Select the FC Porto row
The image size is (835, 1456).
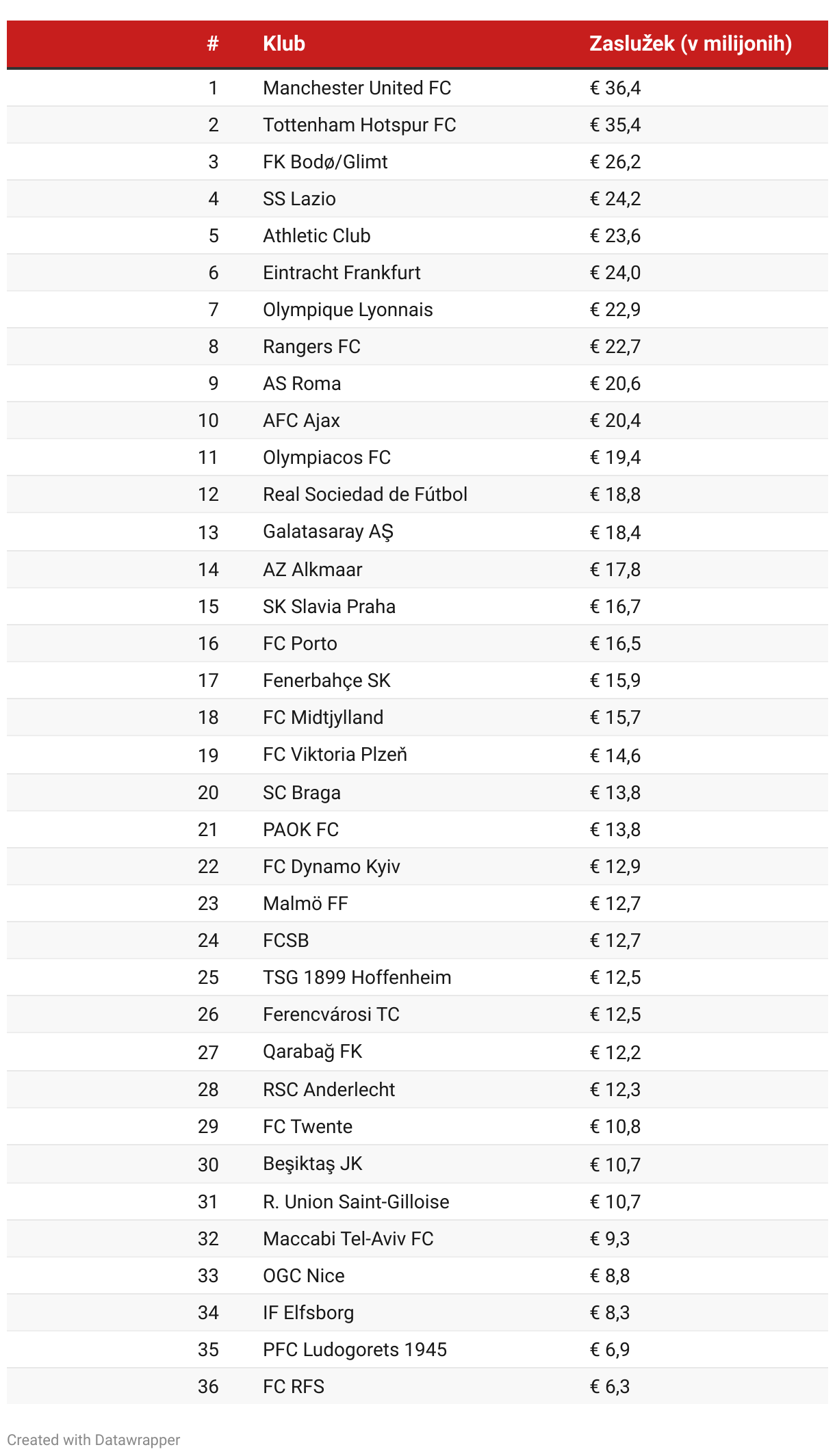click(x=417, y=643)
